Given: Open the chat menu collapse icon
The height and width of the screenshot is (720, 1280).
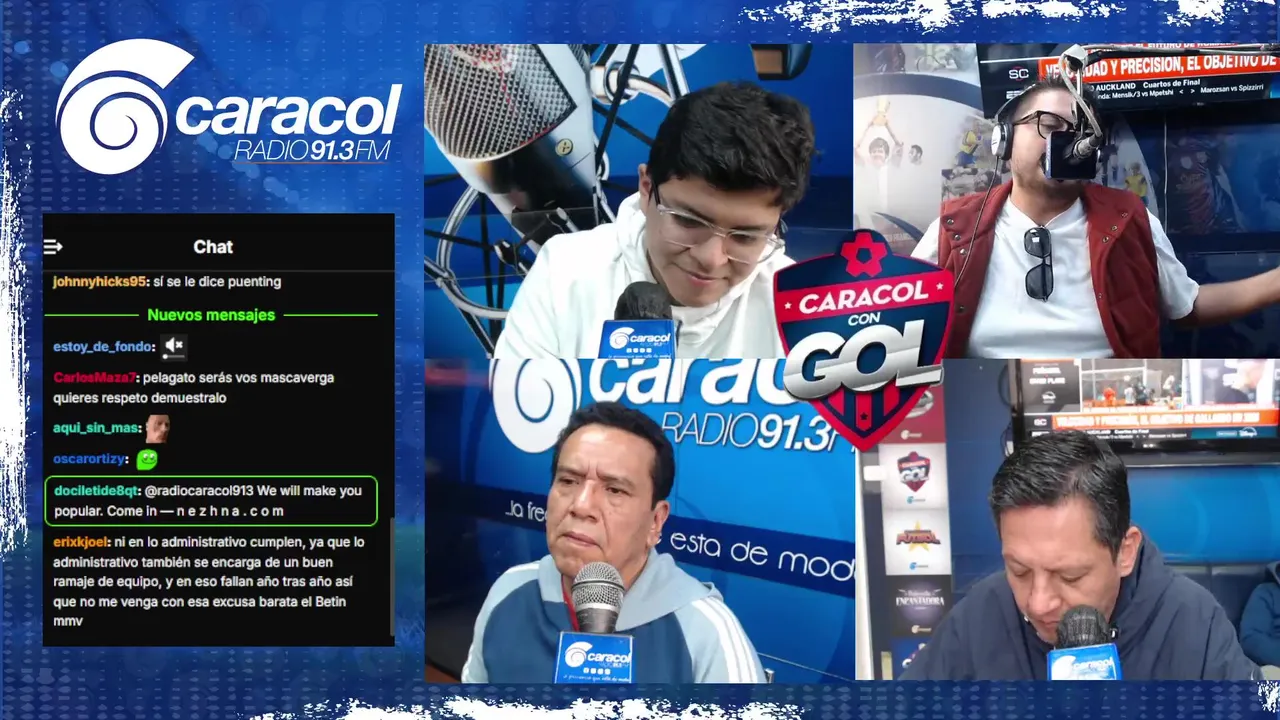Looking at the screenshot, I should (53, 247).
